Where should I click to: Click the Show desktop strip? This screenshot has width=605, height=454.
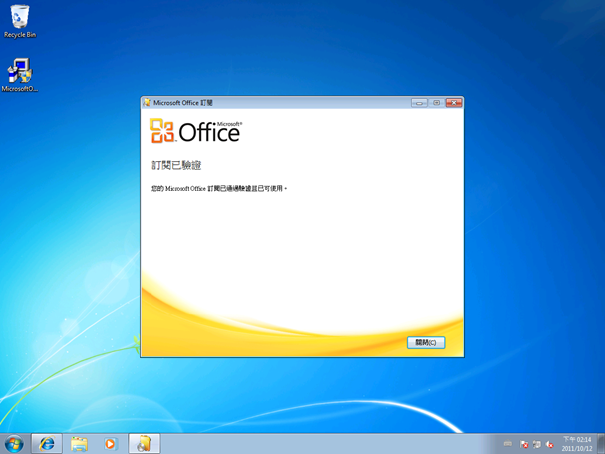pos(601,444)
